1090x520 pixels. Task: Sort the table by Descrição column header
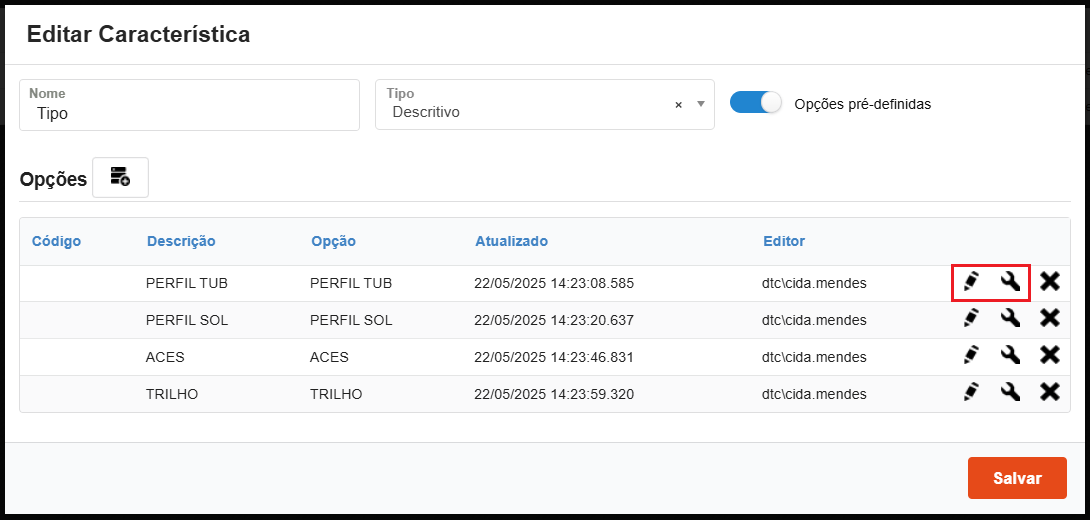coord(181,241)
